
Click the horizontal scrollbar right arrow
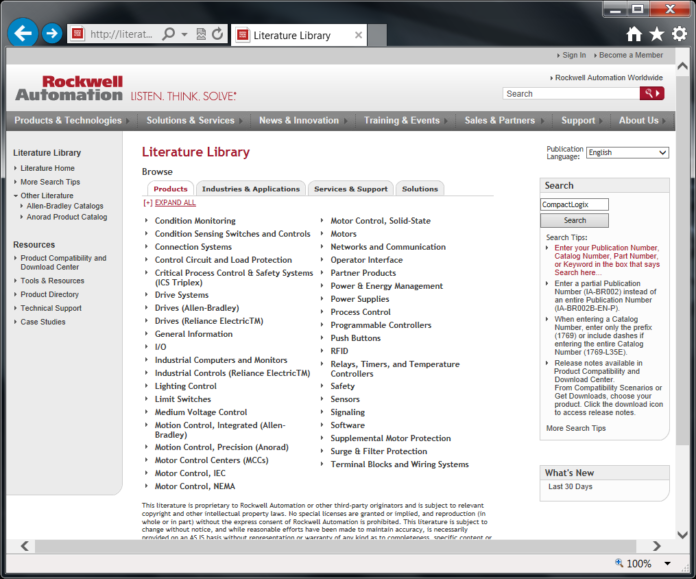[x=656, y=546]
